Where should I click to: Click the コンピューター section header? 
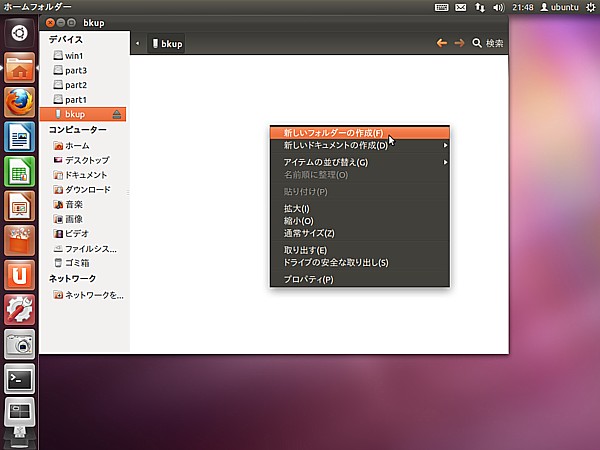tap(78, 130)
